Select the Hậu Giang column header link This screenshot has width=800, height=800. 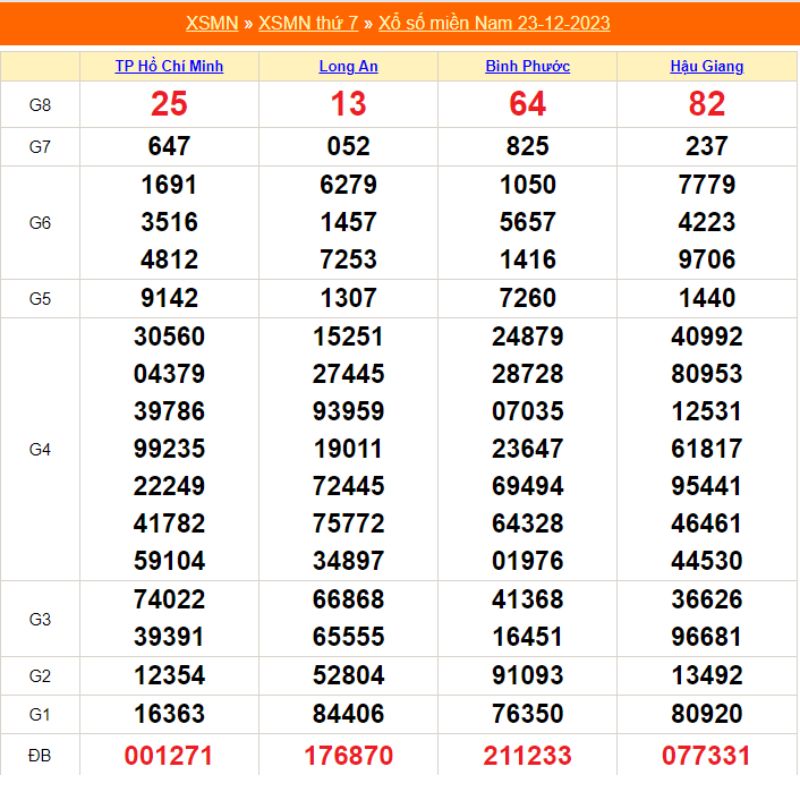coord(706,67)
